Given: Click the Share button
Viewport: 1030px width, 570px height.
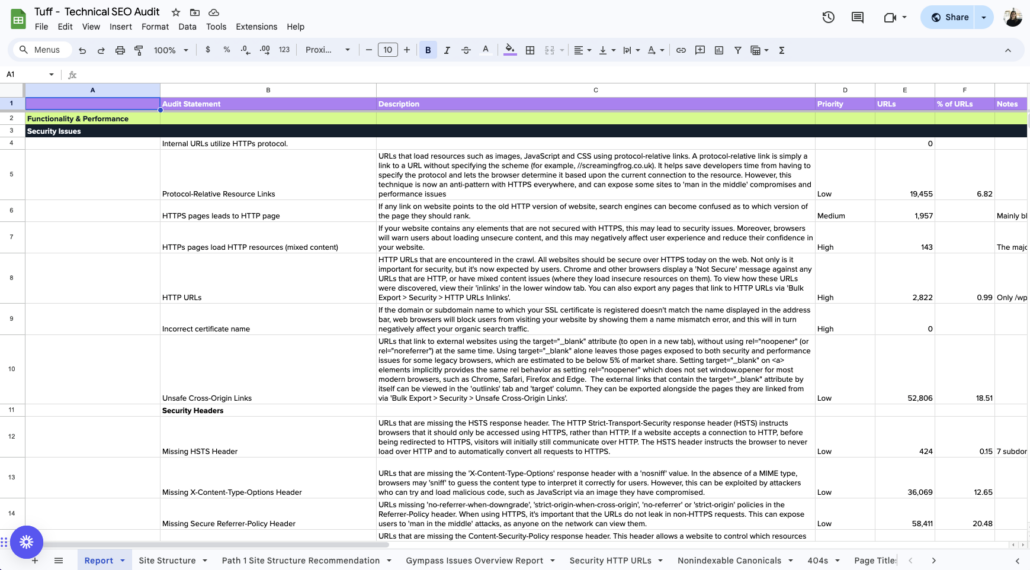Looking at the screenshot, I should (949, 17).
